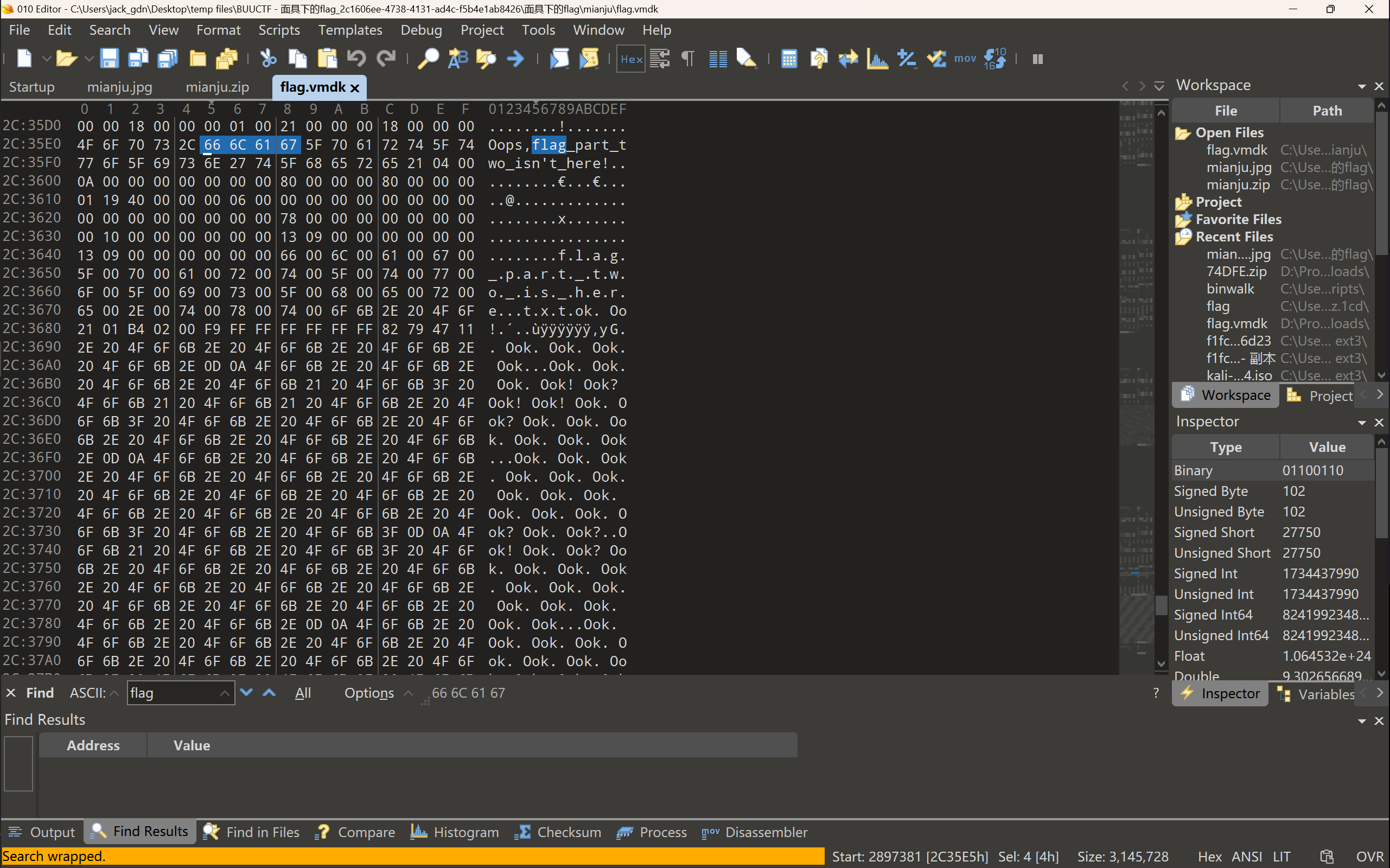Viewport: 1390px width, 868px height.
Task: Toggle LIT endian indicator in status bar
Action: pos(1281,857)
